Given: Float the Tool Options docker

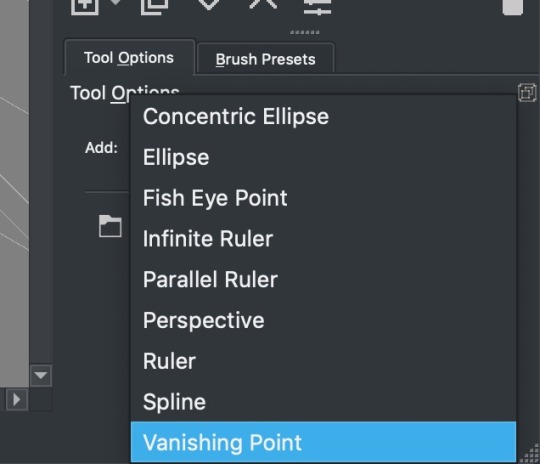Looking at the screenshot, I should 527,93.
